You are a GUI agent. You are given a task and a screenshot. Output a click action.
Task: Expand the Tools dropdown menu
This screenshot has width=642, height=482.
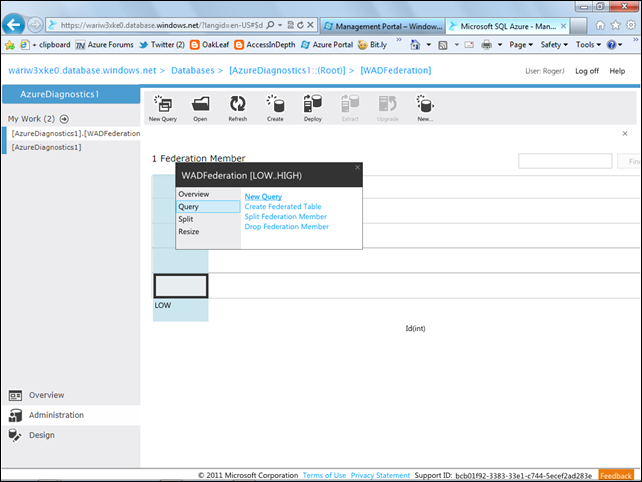(x=588, y=45)
